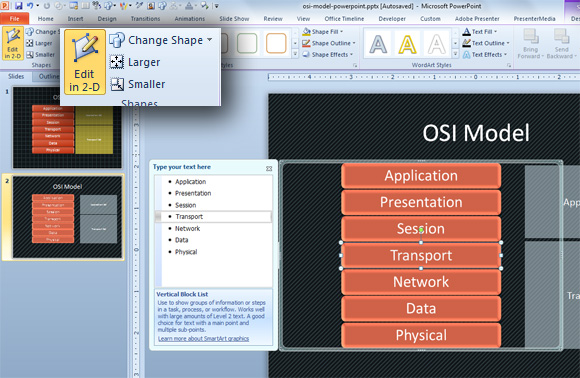Switch to the Insert ribbon tab
580x378 pixels.
click(75, 18)
